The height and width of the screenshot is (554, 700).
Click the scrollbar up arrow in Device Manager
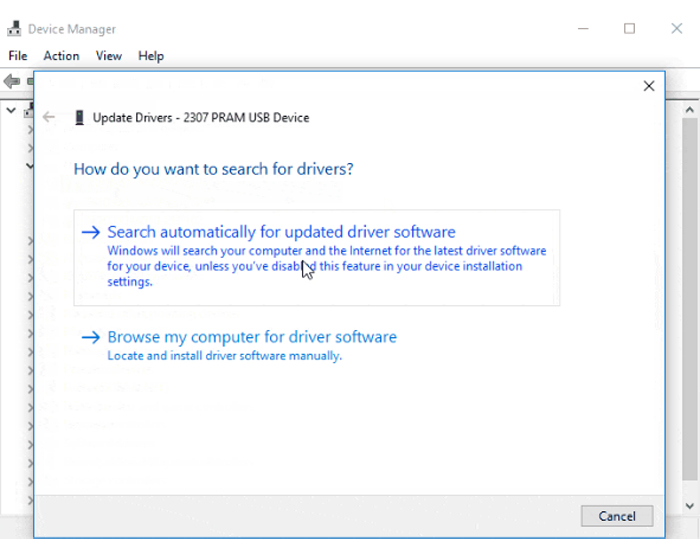coord(690,110)
